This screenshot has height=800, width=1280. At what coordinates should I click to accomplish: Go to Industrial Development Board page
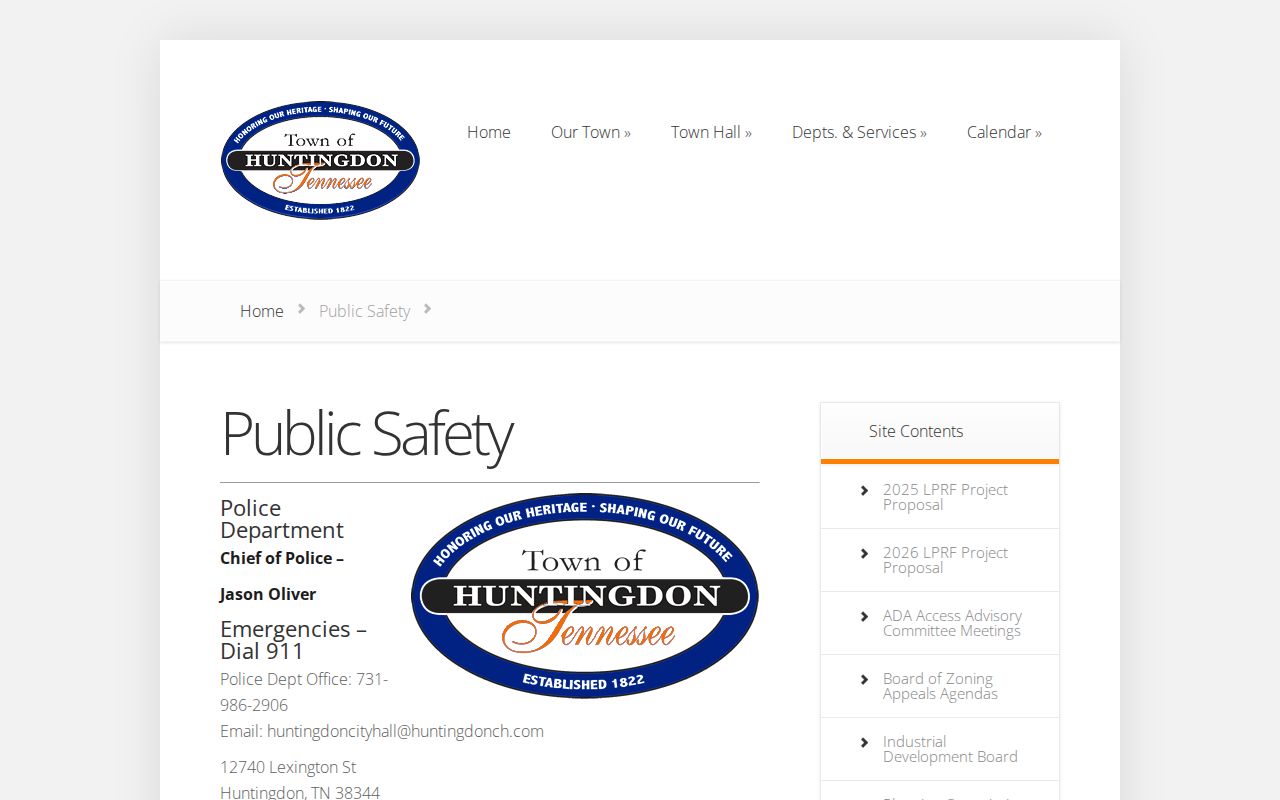coord(950,749)
